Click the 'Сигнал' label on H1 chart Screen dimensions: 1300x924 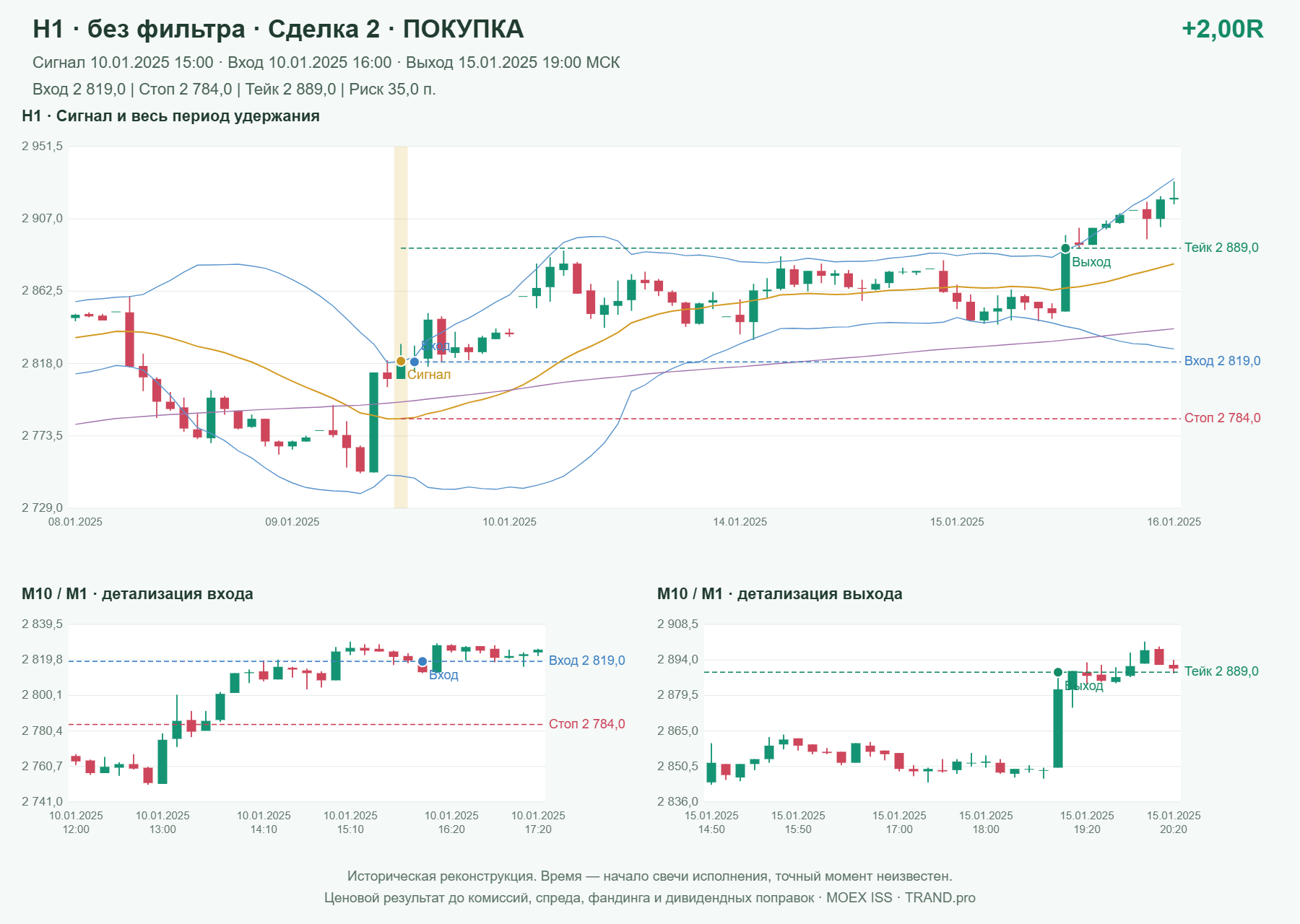[429, 375]
